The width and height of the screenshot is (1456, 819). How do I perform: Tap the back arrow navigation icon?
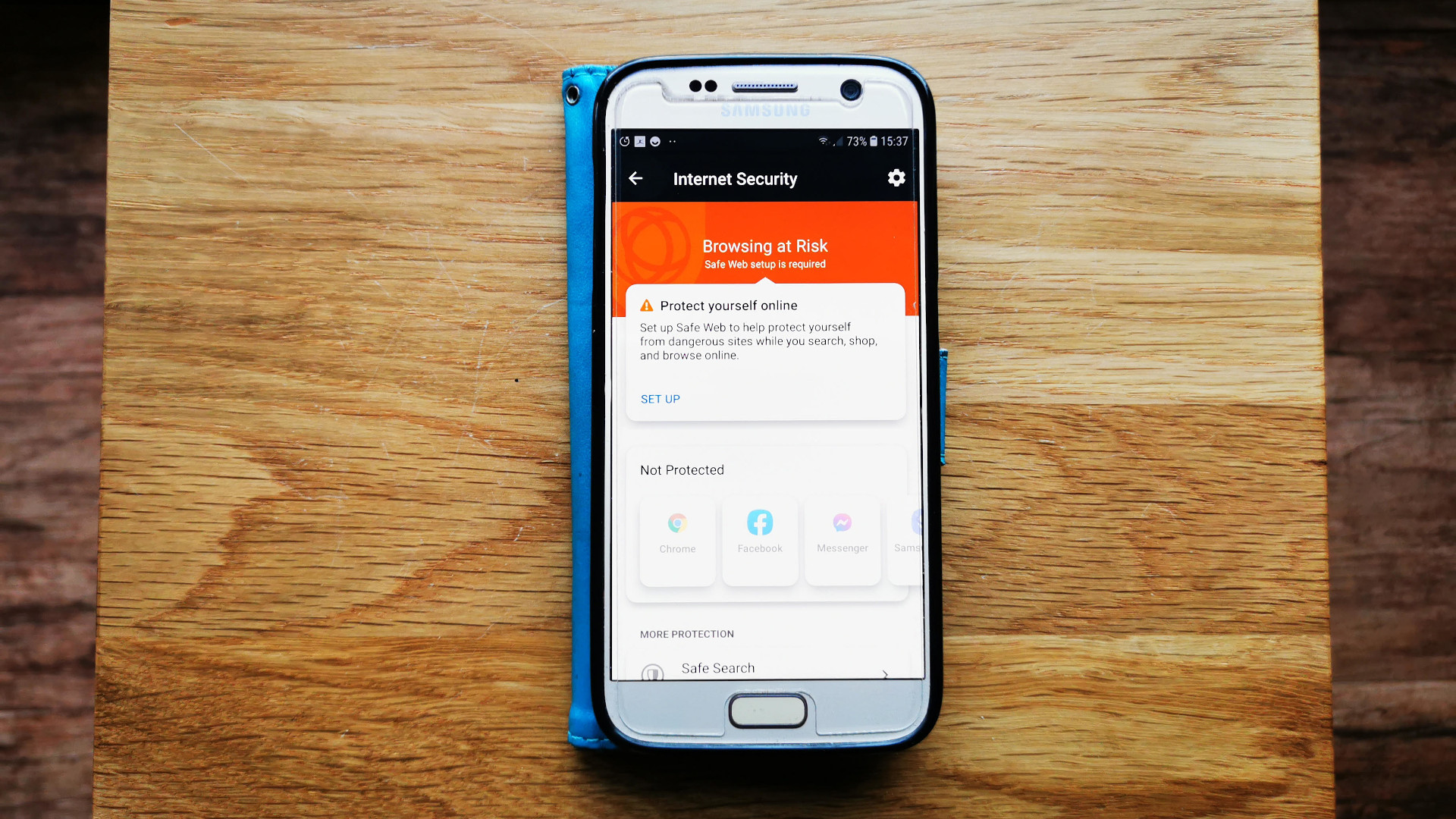click(639, 178)
